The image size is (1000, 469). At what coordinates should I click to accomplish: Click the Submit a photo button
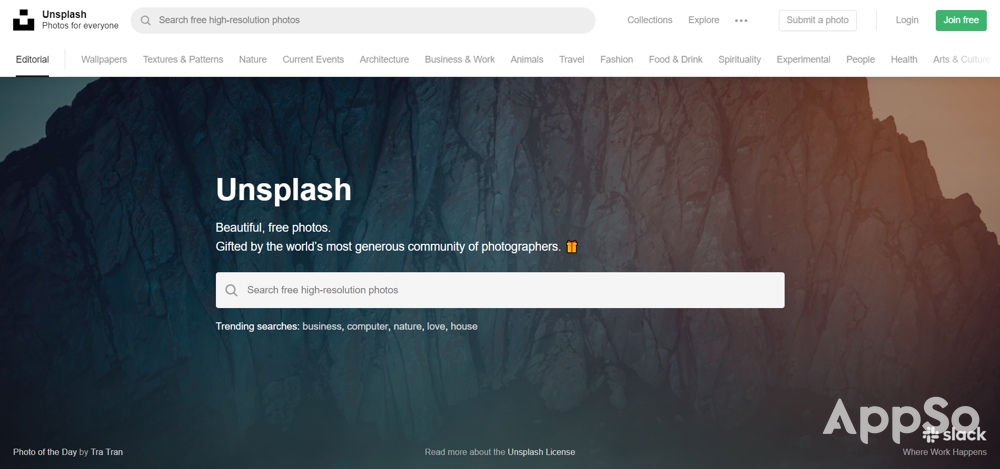pos(817,20)
